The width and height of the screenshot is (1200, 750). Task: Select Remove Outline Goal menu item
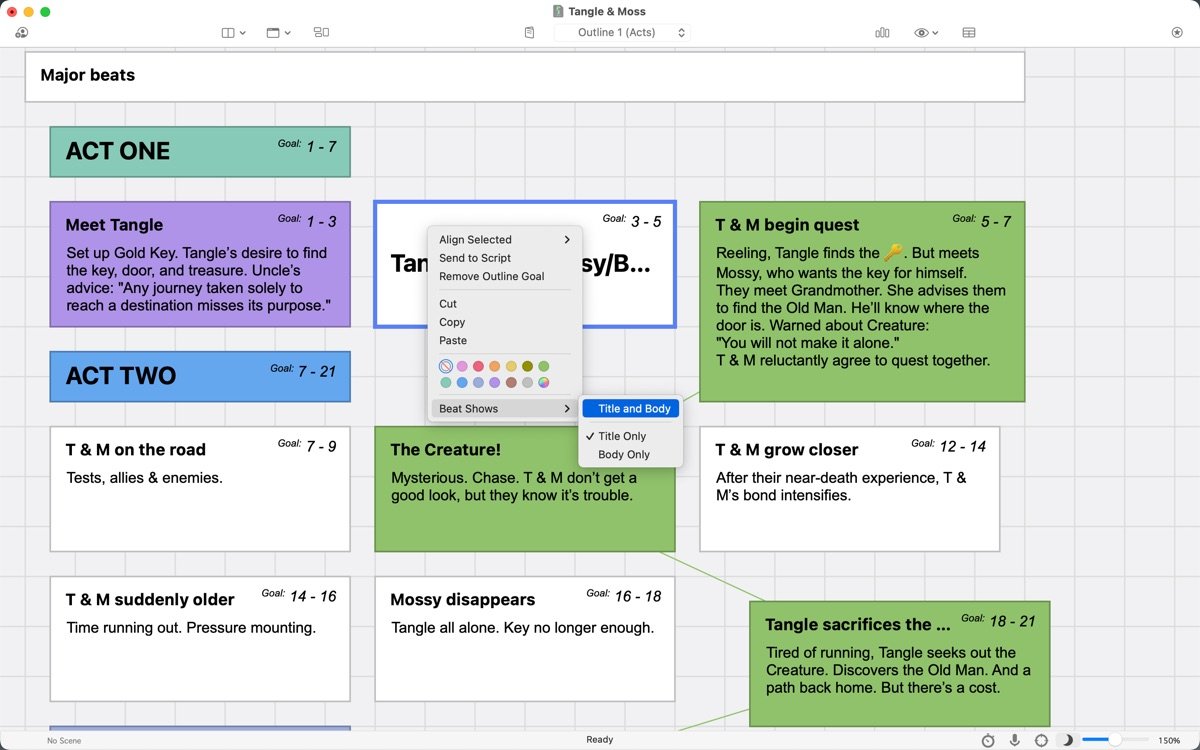pos(492,276)
